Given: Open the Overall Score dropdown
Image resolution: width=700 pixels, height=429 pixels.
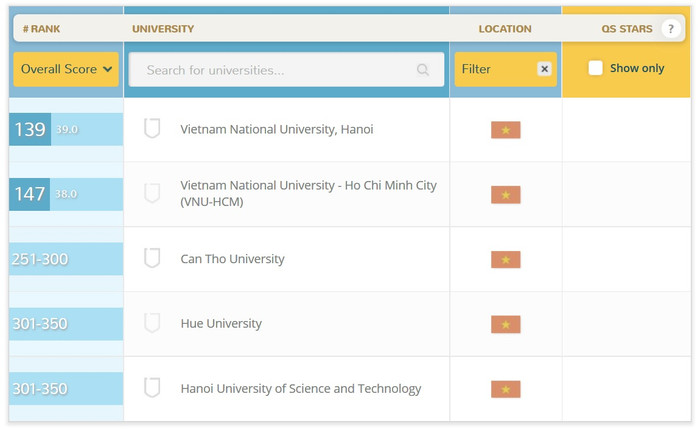Looking at the screenshot, I should click(x=66, y=69).
